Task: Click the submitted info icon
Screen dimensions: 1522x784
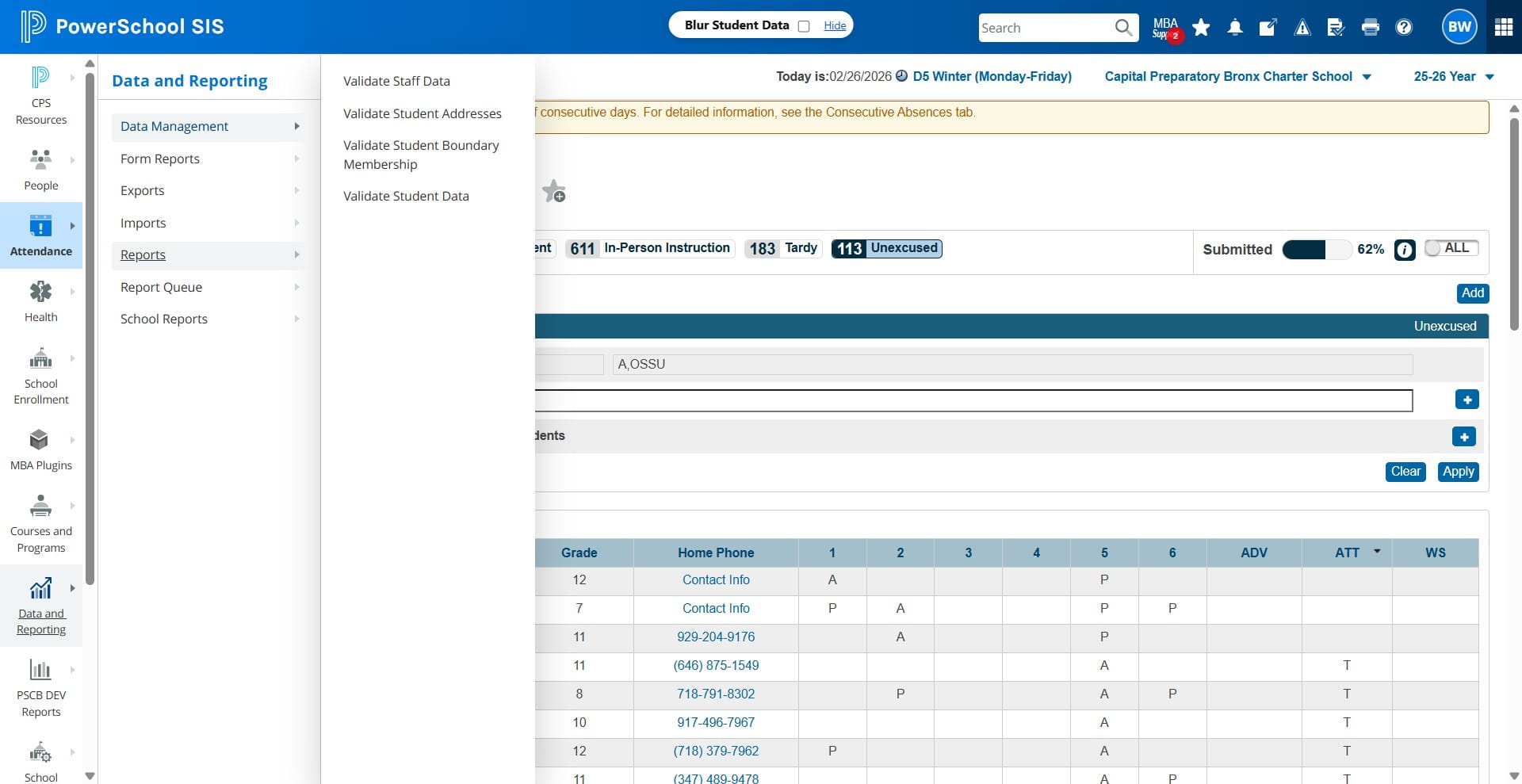Action: click(1405, 250)
